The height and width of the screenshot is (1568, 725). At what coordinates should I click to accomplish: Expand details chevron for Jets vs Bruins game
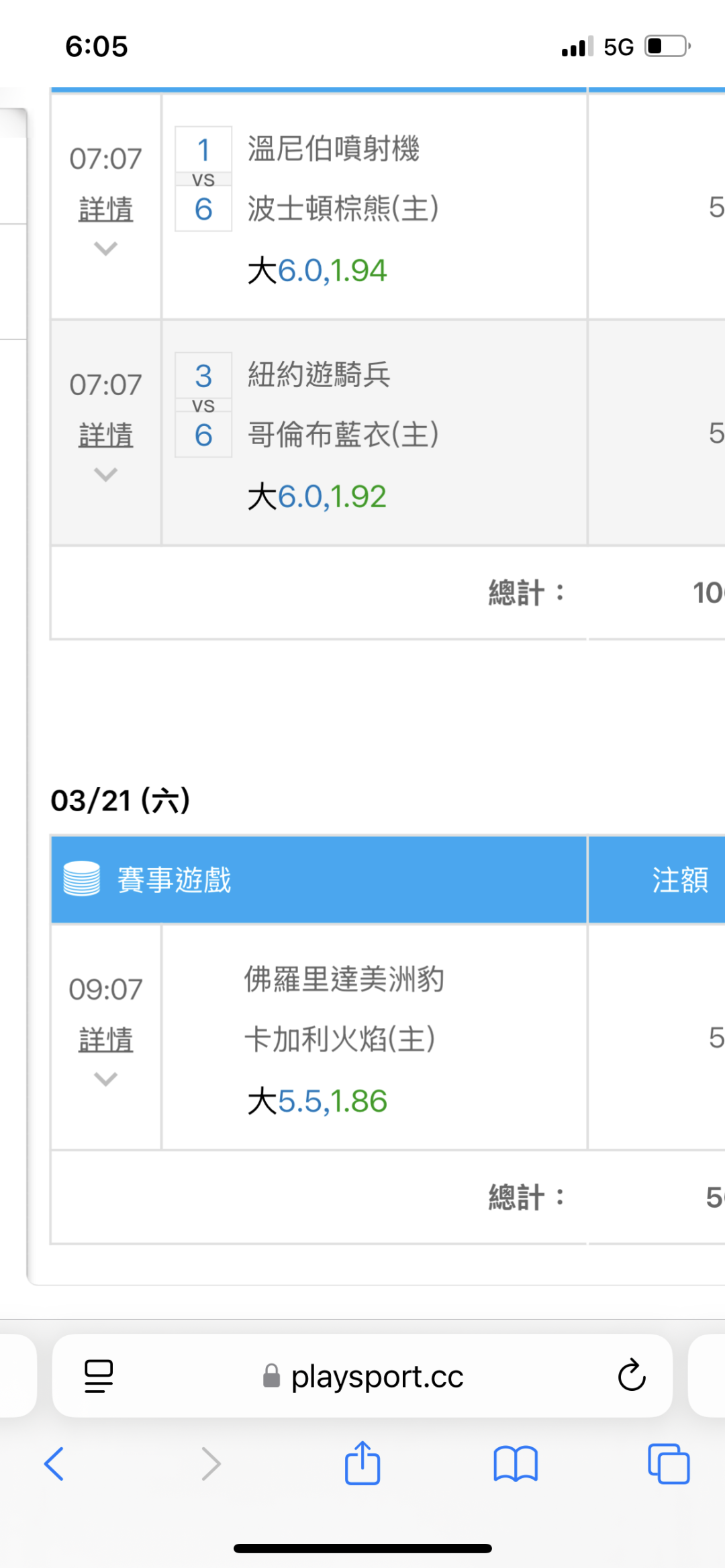[x=105, y=249]
